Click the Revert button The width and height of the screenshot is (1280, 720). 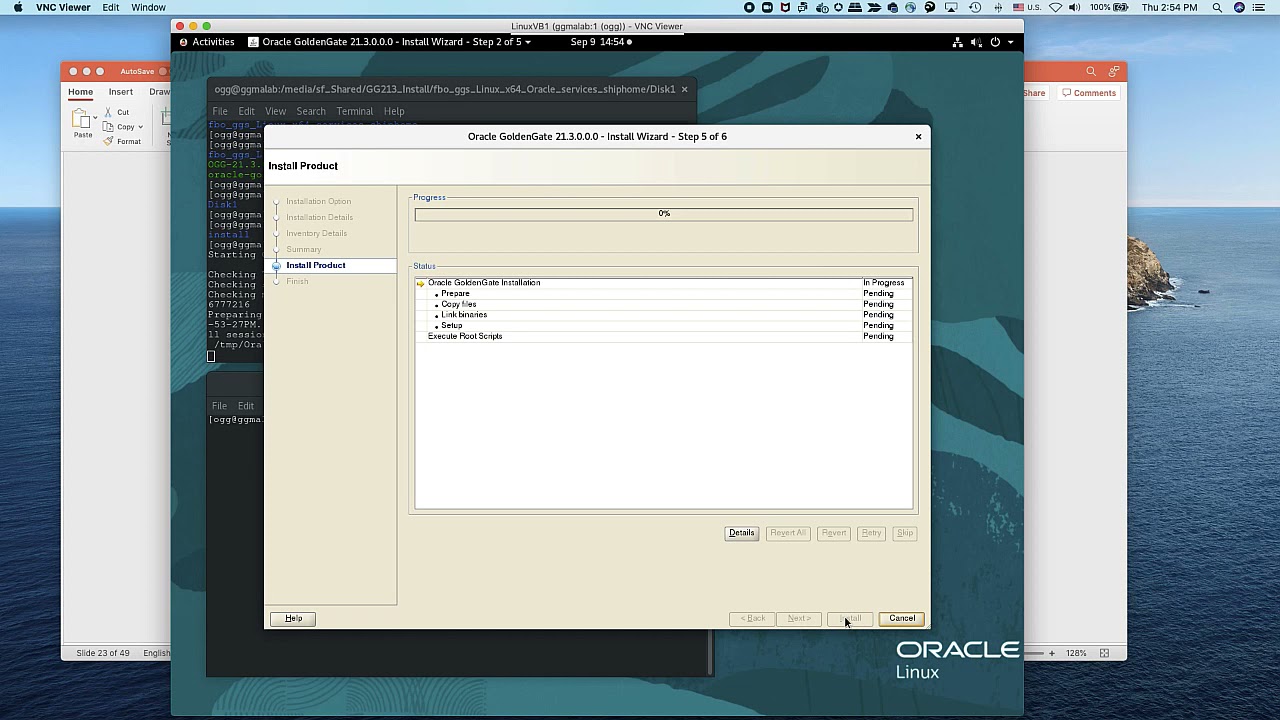pyautogui.click(x=834, y=533)
